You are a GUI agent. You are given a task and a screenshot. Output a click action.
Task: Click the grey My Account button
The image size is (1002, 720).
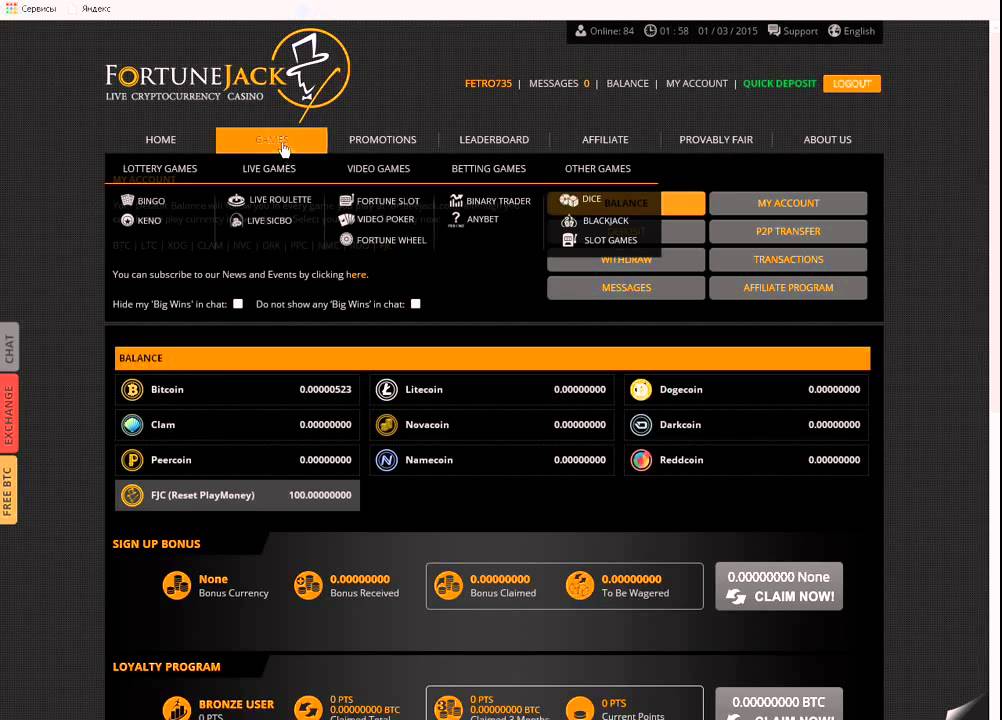click(x=788, y=203)
